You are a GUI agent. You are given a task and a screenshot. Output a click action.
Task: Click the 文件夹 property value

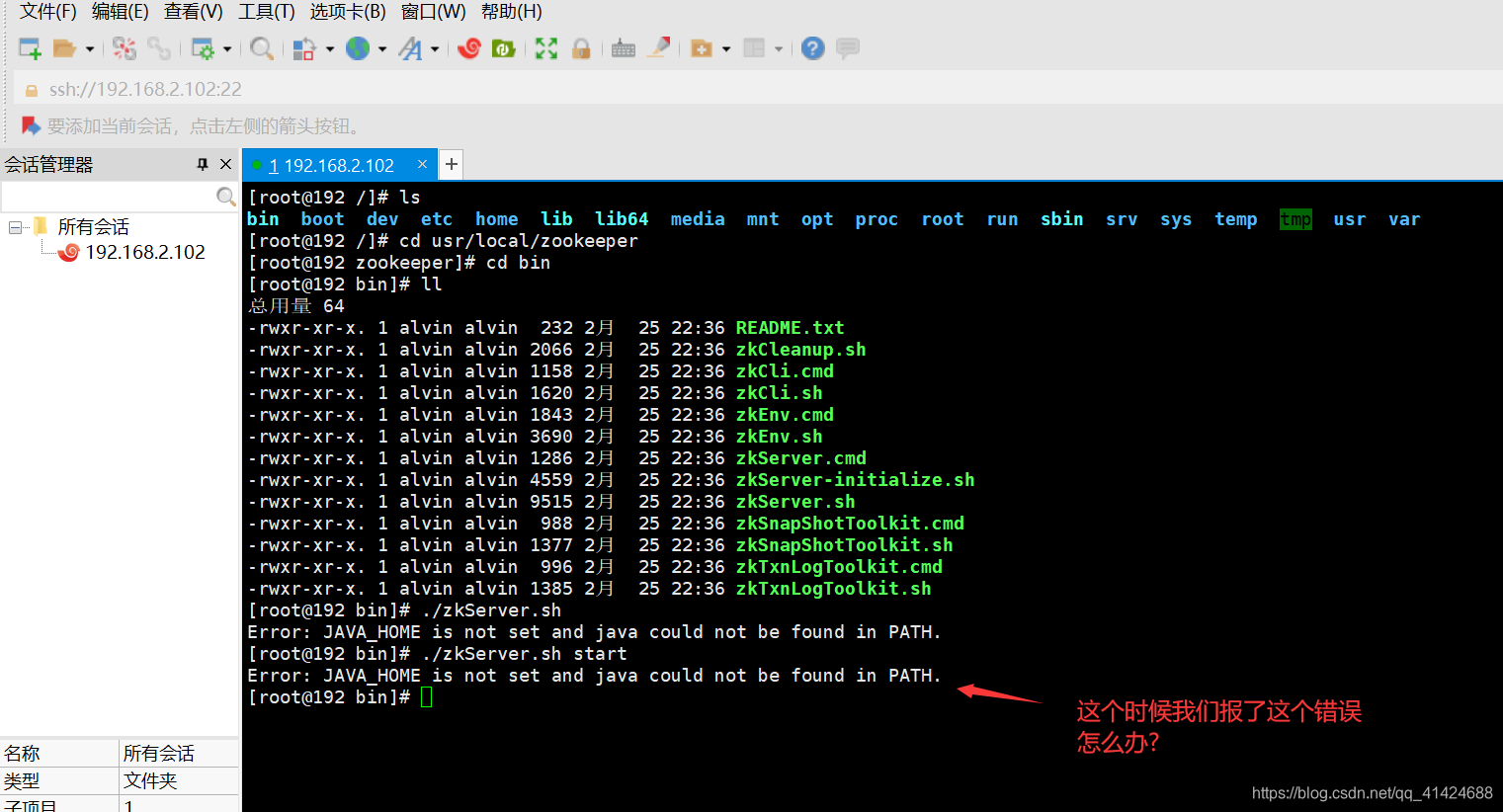(150, 780)
